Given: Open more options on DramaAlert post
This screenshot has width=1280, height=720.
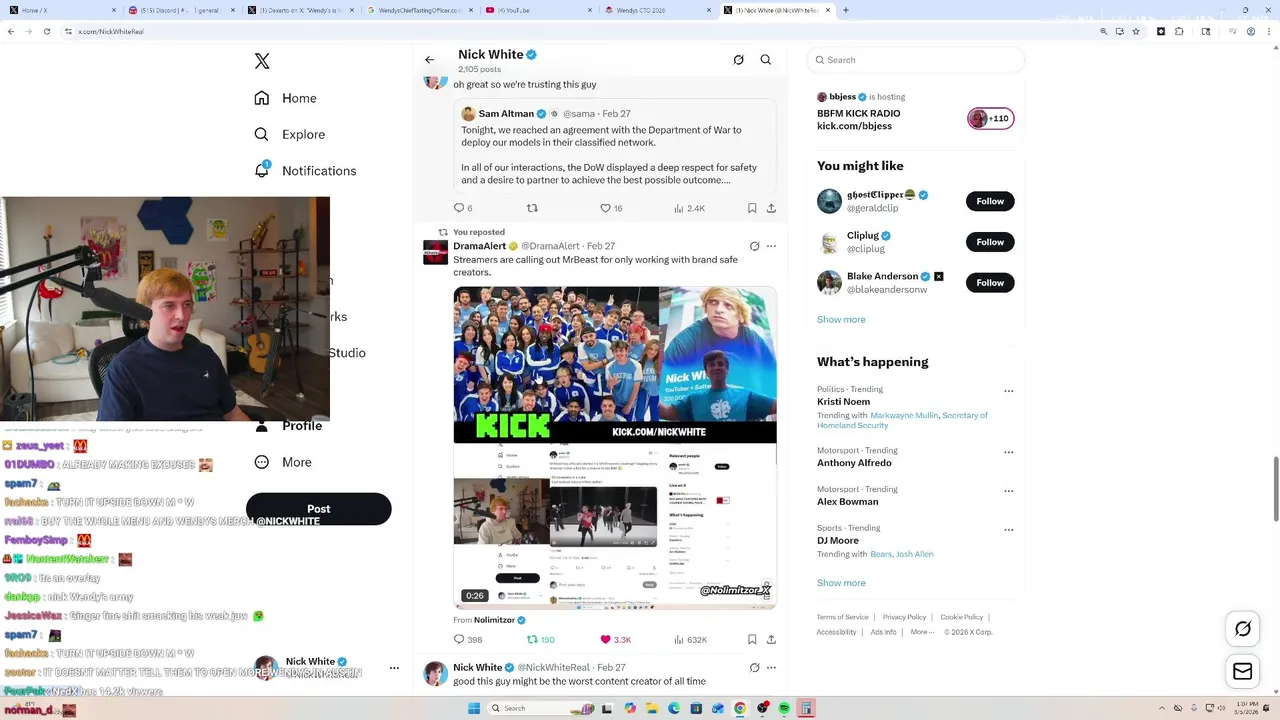Looking at the screenshot, I should tap(771, 246).
